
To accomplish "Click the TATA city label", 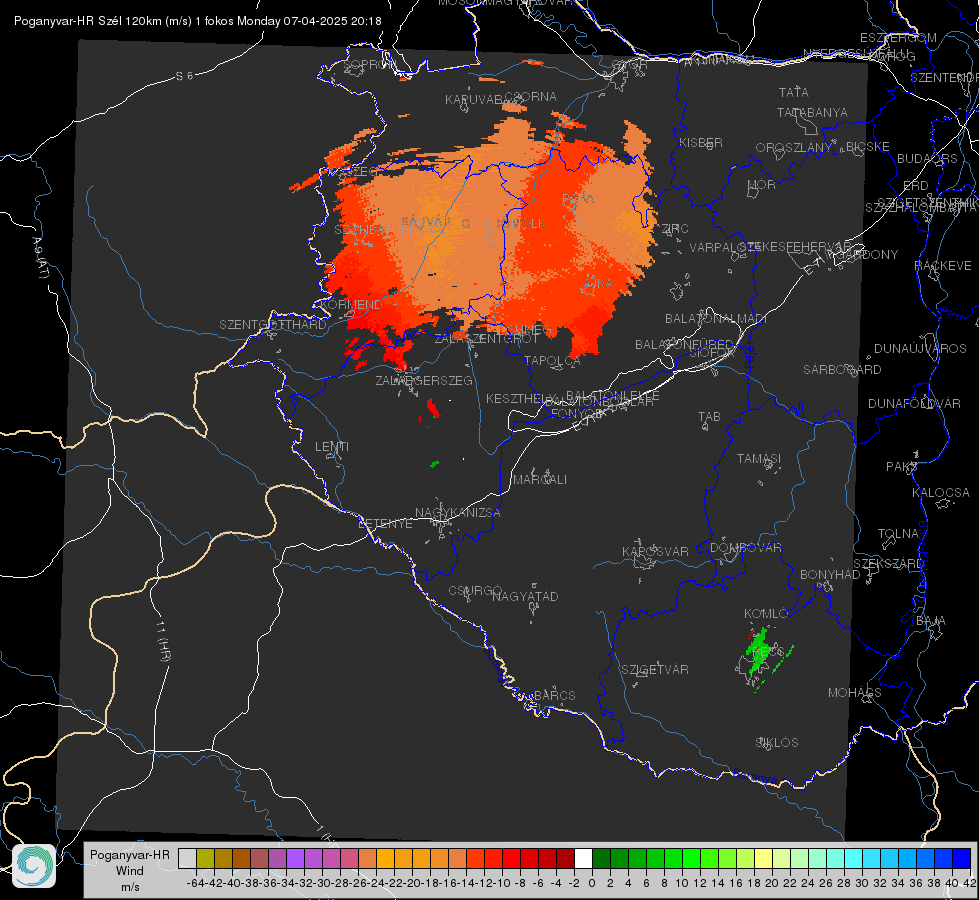I will click(794, 92).
